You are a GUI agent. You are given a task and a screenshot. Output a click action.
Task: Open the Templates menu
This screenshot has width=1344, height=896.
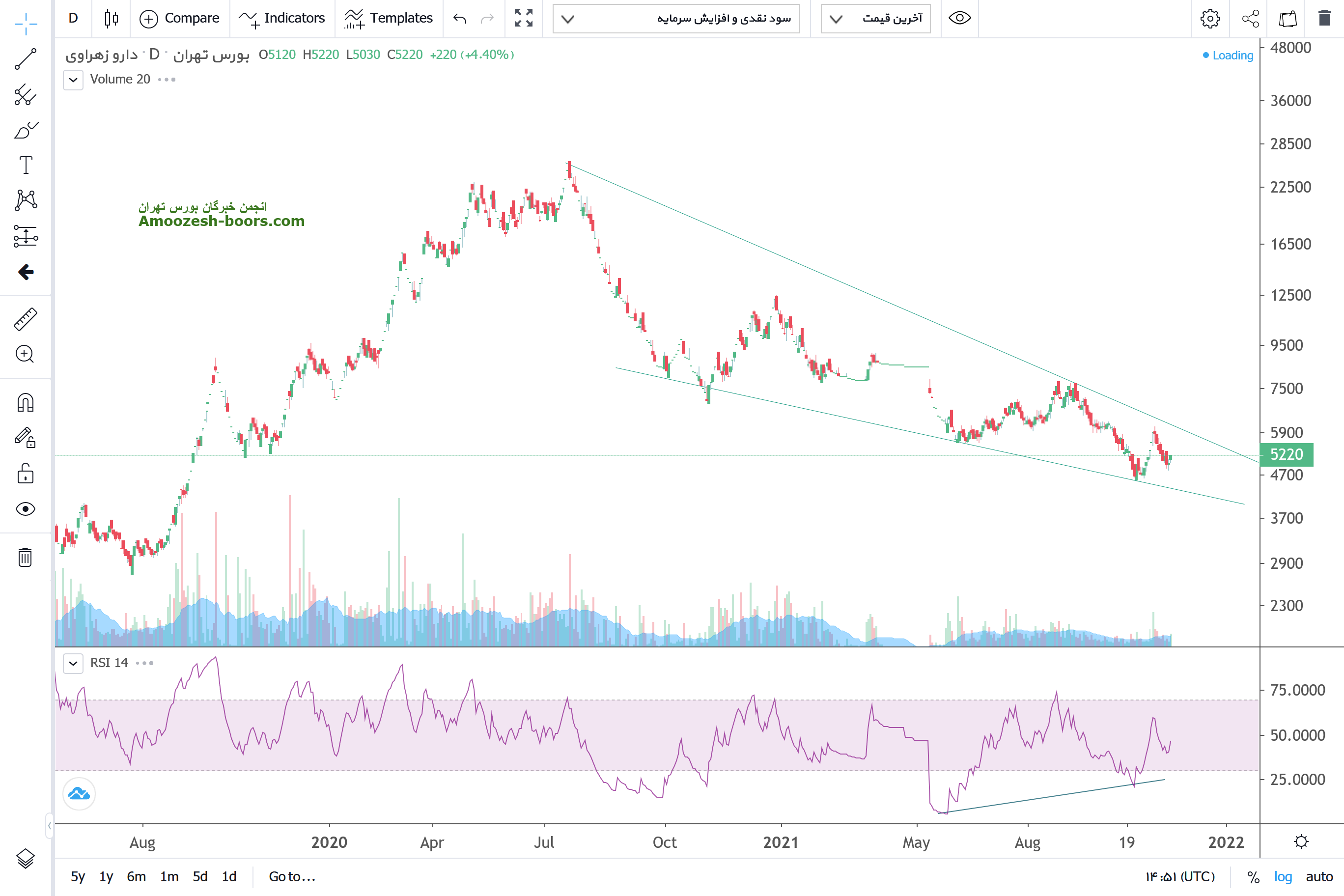(x=389, y=18)
